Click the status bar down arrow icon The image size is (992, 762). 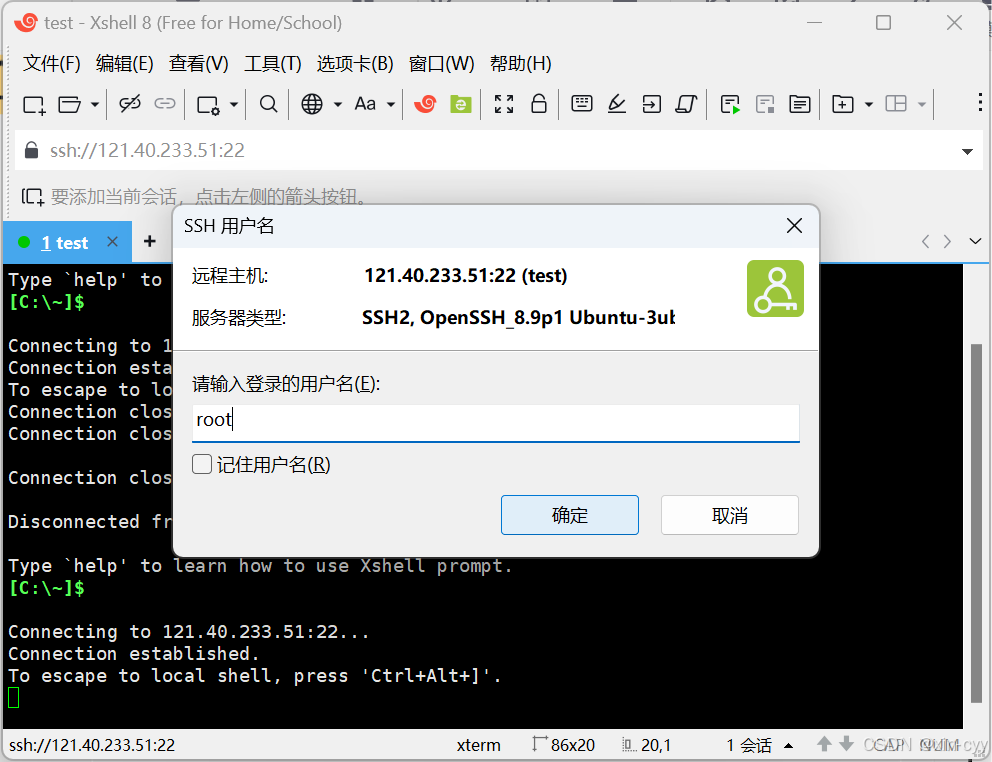pyautogui.click(x=846, y=744)
